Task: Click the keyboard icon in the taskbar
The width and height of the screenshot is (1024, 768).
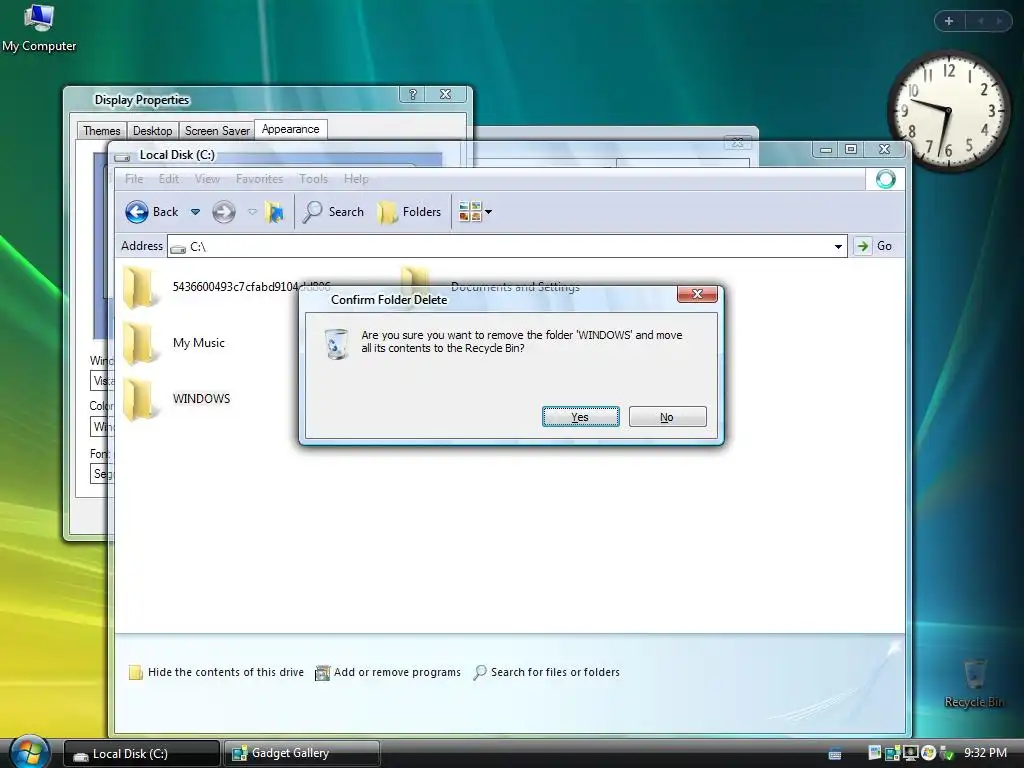Action: pos(835,754)
